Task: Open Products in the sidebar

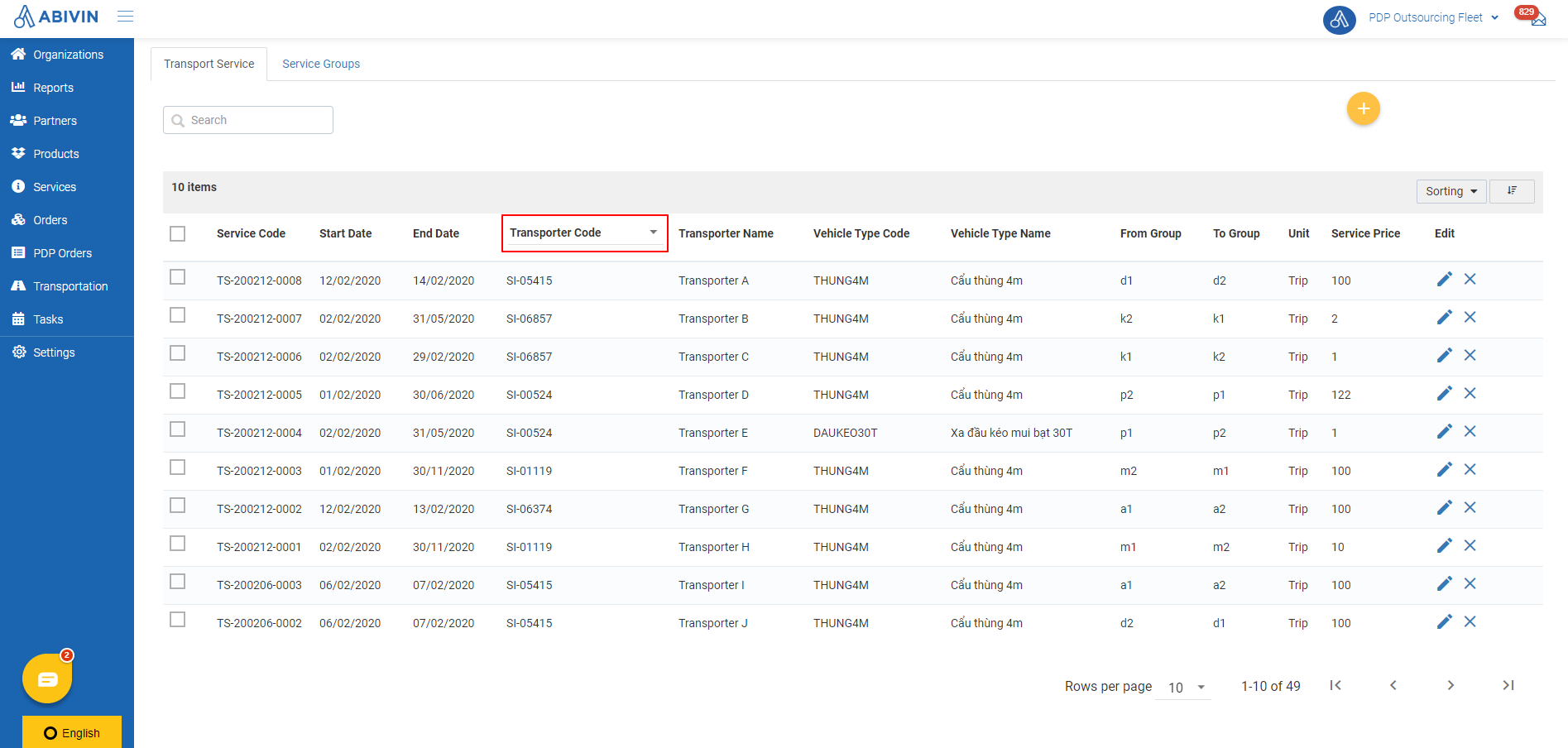Action: coord(67,154)
